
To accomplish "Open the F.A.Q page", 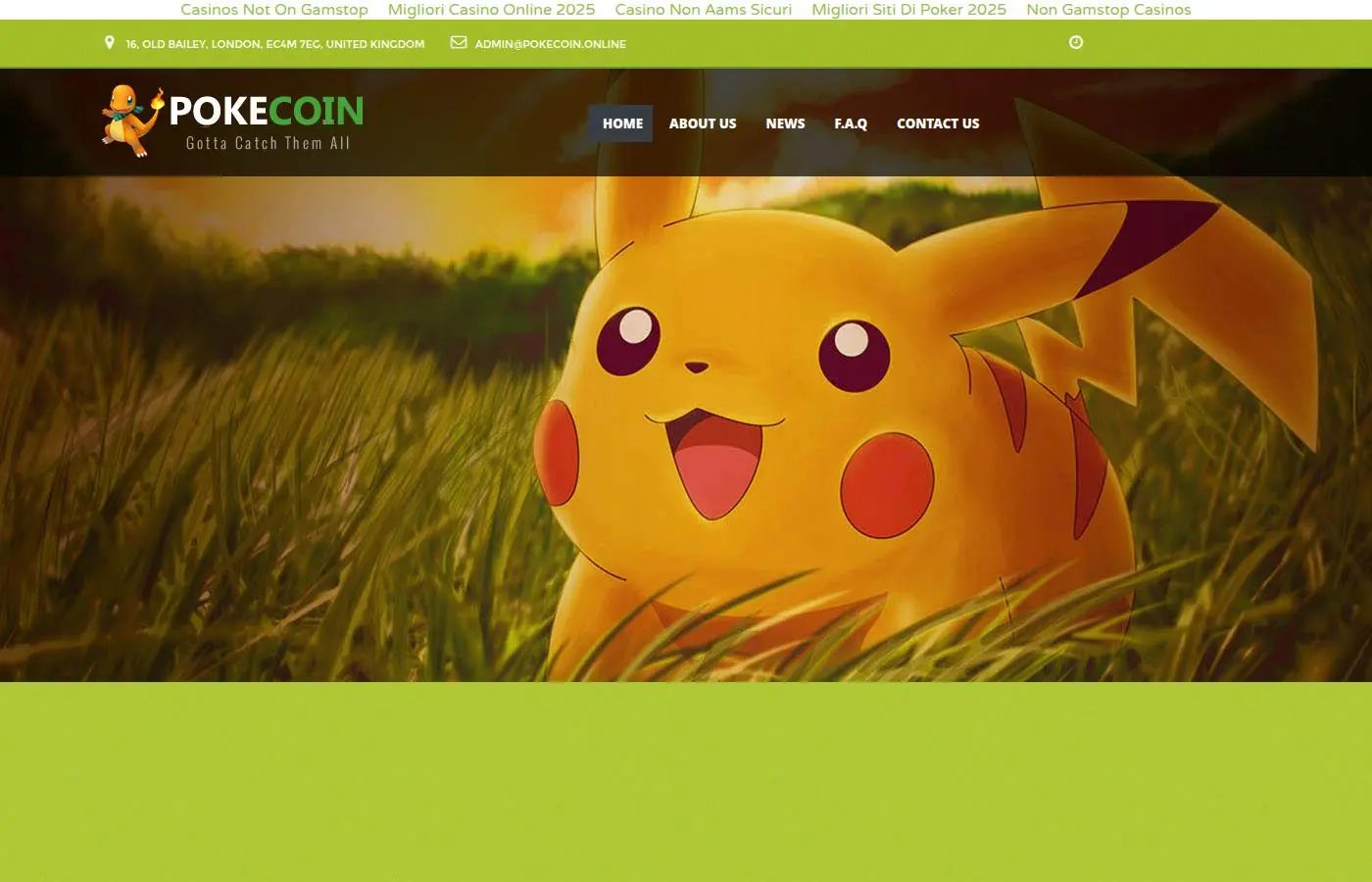I will pos(851,123).
